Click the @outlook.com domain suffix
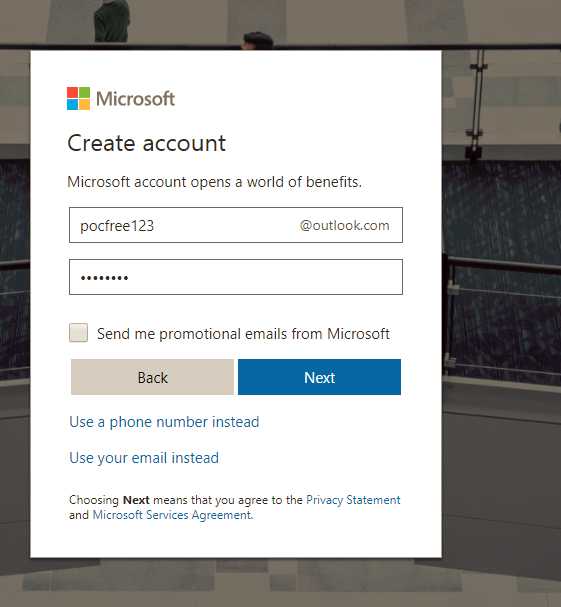Viewport: 561px width, 607px height. point(345,225)
